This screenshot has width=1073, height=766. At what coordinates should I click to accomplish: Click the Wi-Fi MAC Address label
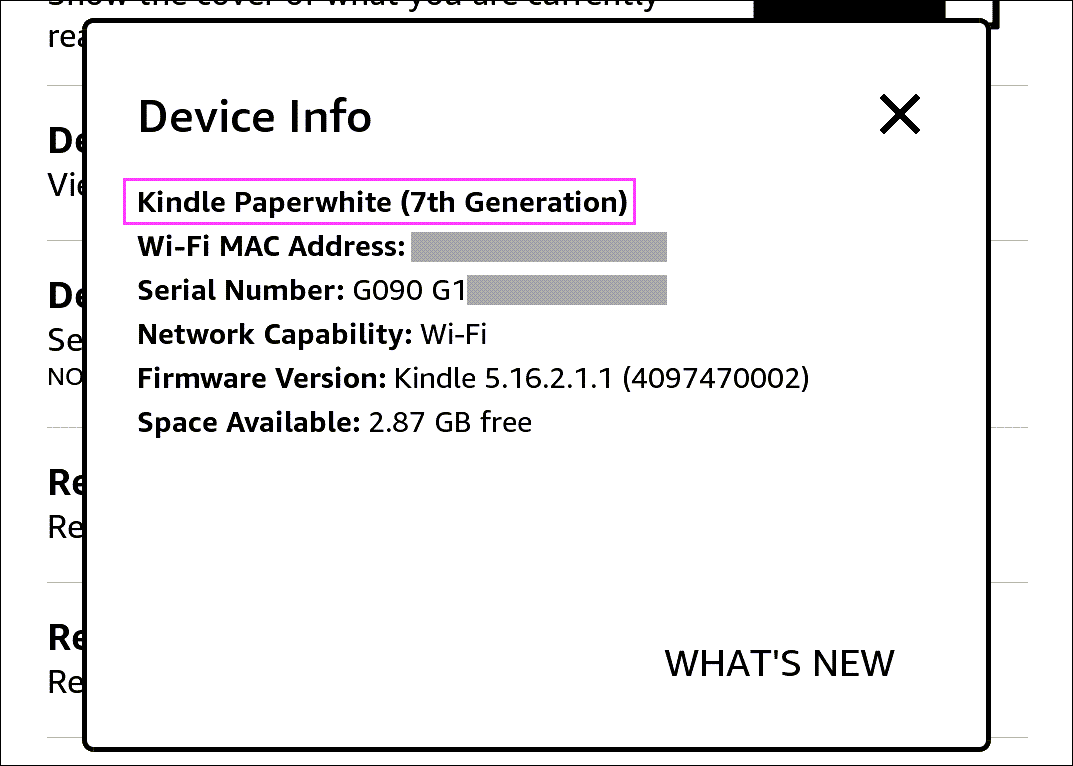pyautogui.click(x=268, y=246)
